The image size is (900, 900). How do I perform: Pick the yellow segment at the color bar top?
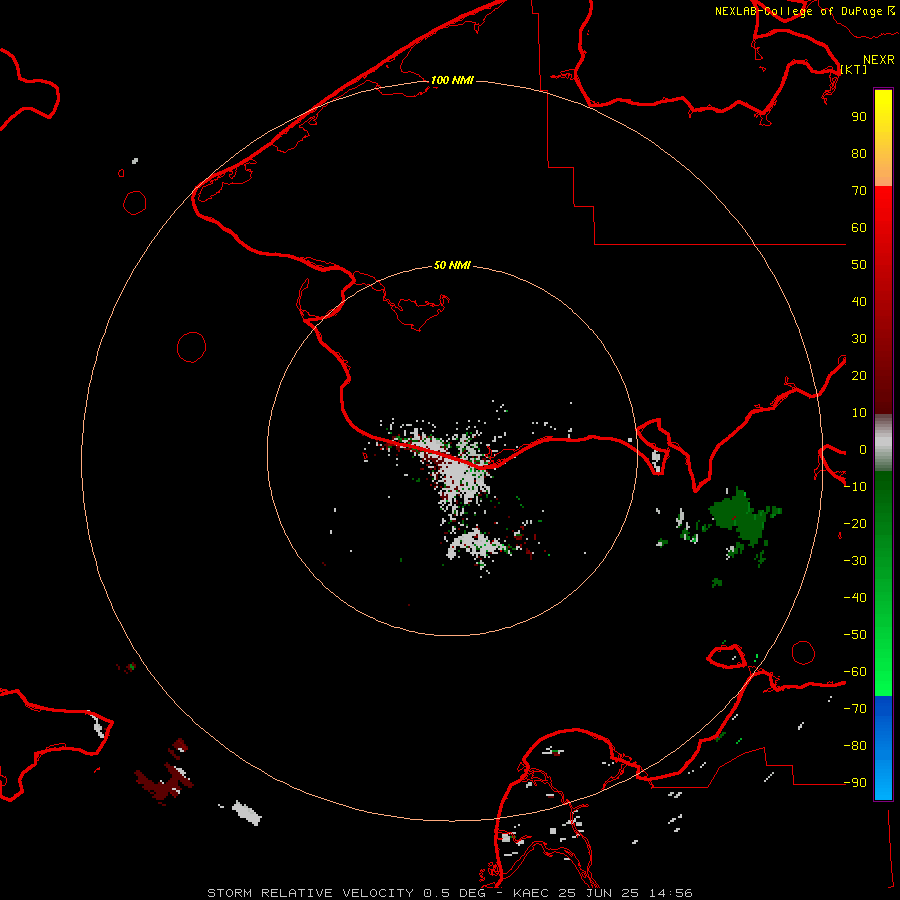[x=883, y=138]
